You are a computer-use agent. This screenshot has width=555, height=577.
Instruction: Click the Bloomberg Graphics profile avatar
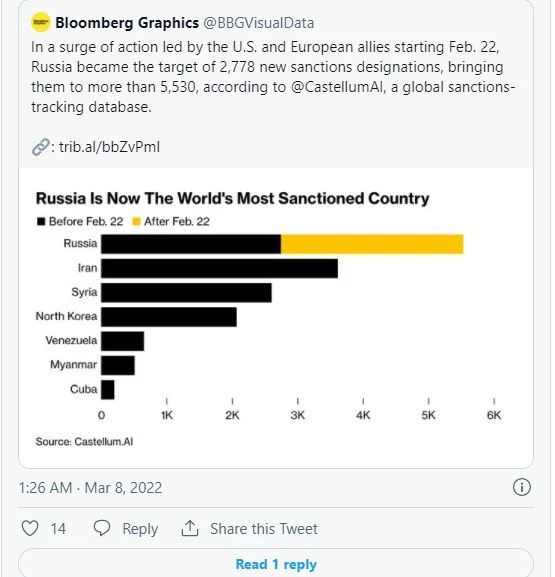coord(40,22)
